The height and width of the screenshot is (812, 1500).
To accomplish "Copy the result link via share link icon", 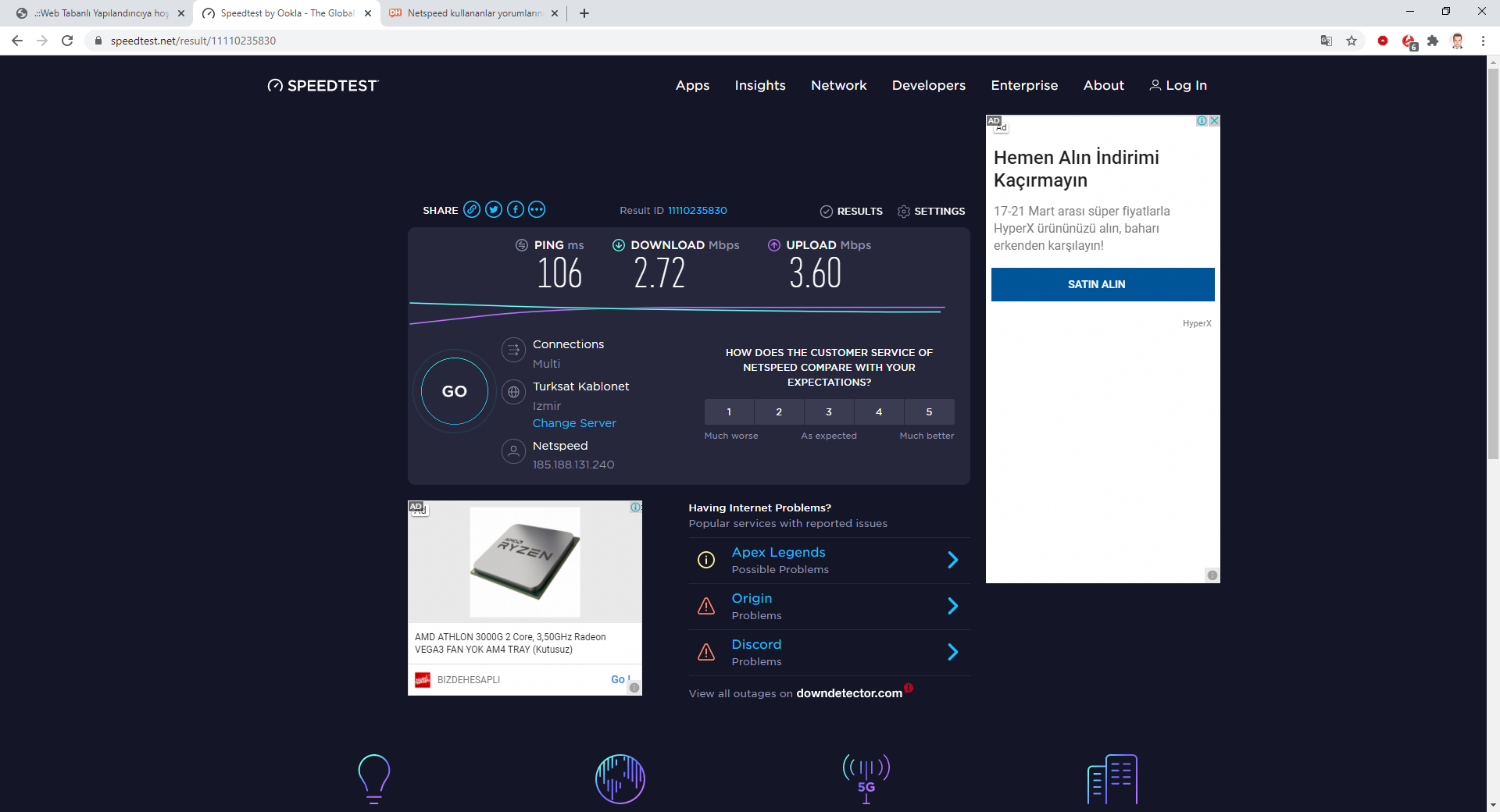I will [472, 209].
